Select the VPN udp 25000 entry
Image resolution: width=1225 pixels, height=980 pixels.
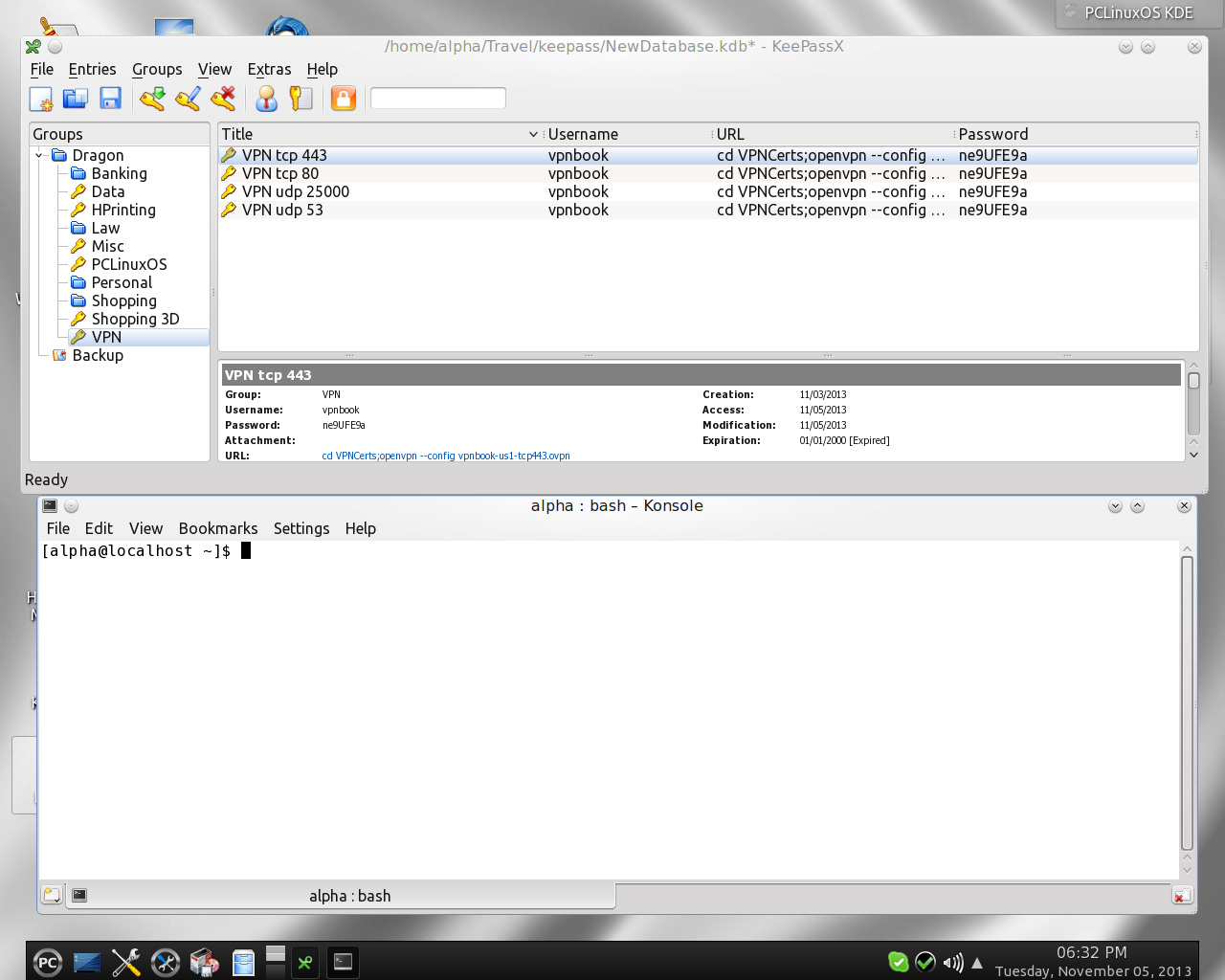pyautogui.click(x=708, y=191)
